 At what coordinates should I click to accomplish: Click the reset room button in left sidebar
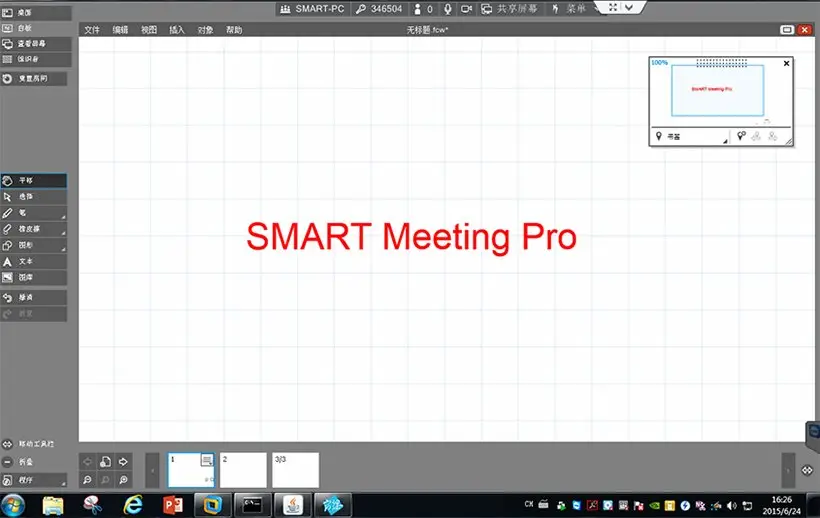(x=33, y=79)
